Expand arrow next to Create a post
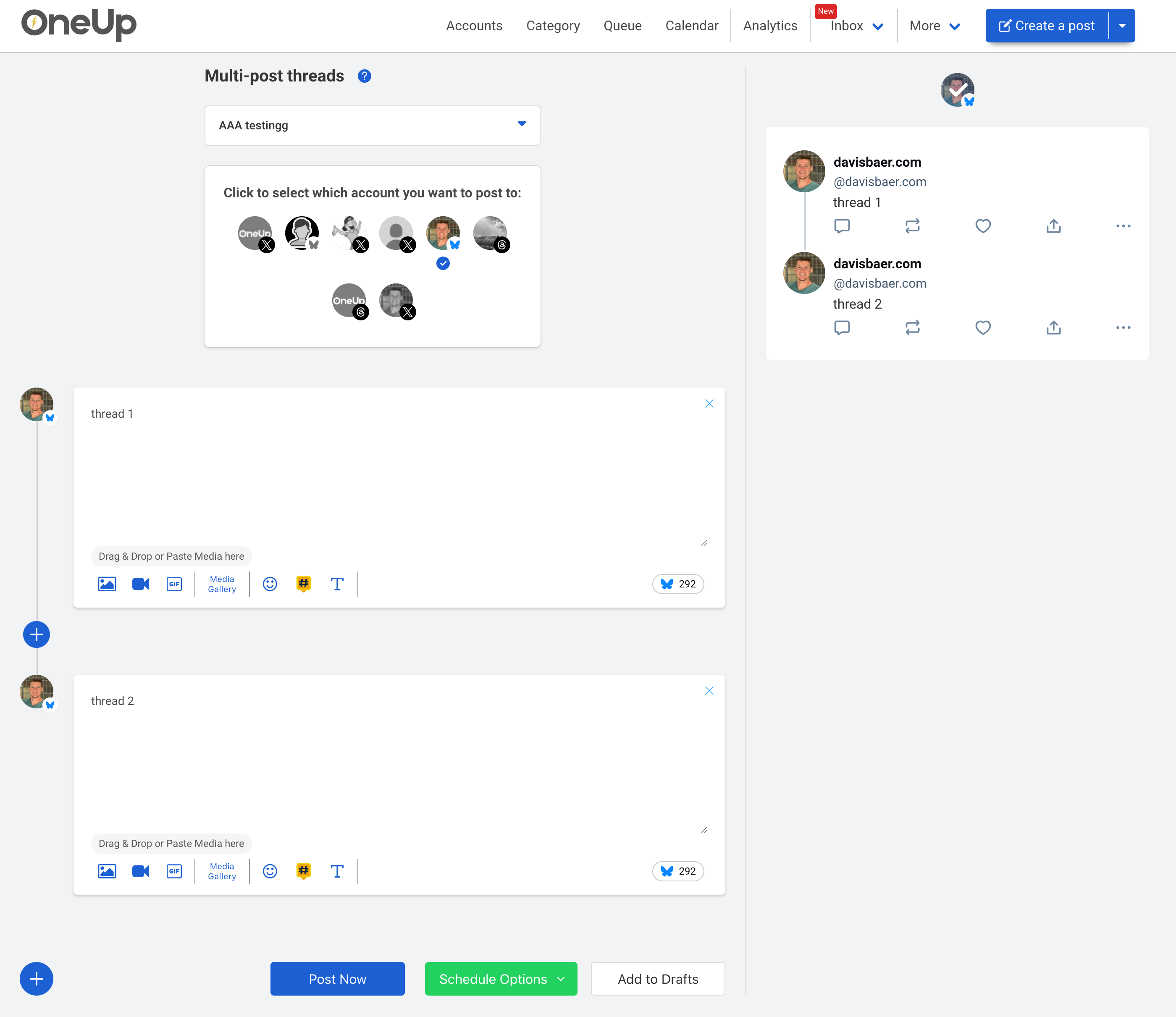 click(1122, 26)
